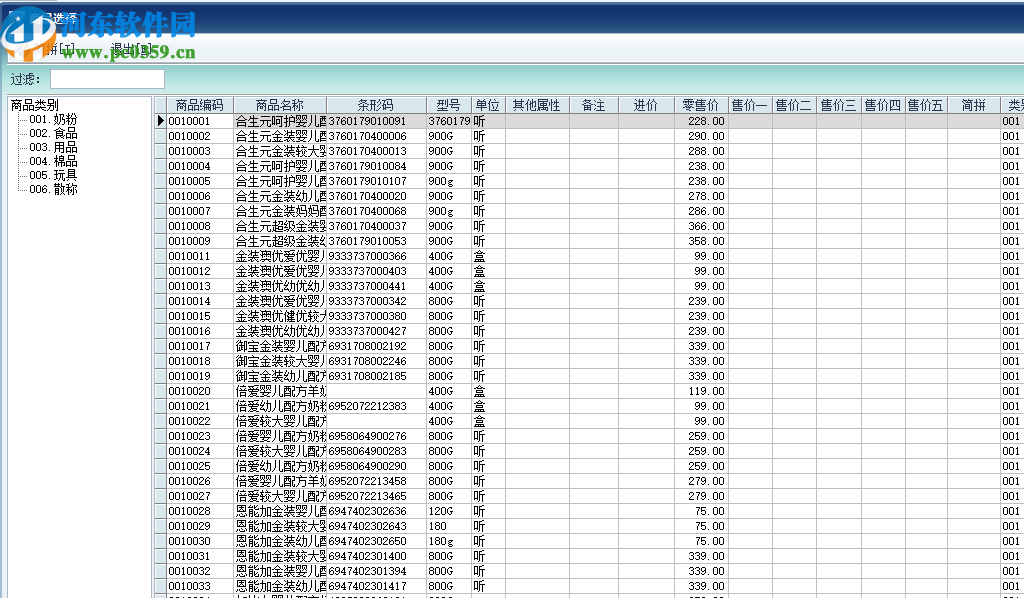Click the 售价五 column header
Screen dimensions: 1024x598
point(925,105)
